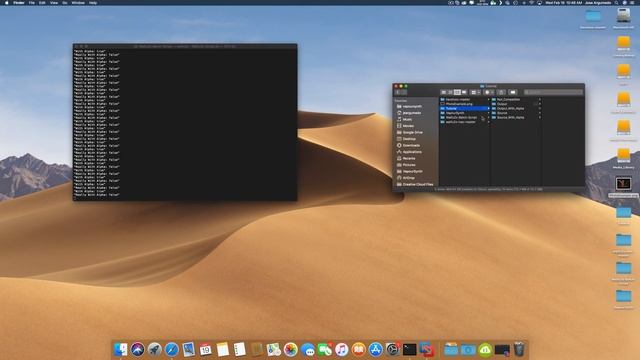Open the Finder action gear dropdown
This screenshot has width=640, height=360.
click(x=489, y=92)
